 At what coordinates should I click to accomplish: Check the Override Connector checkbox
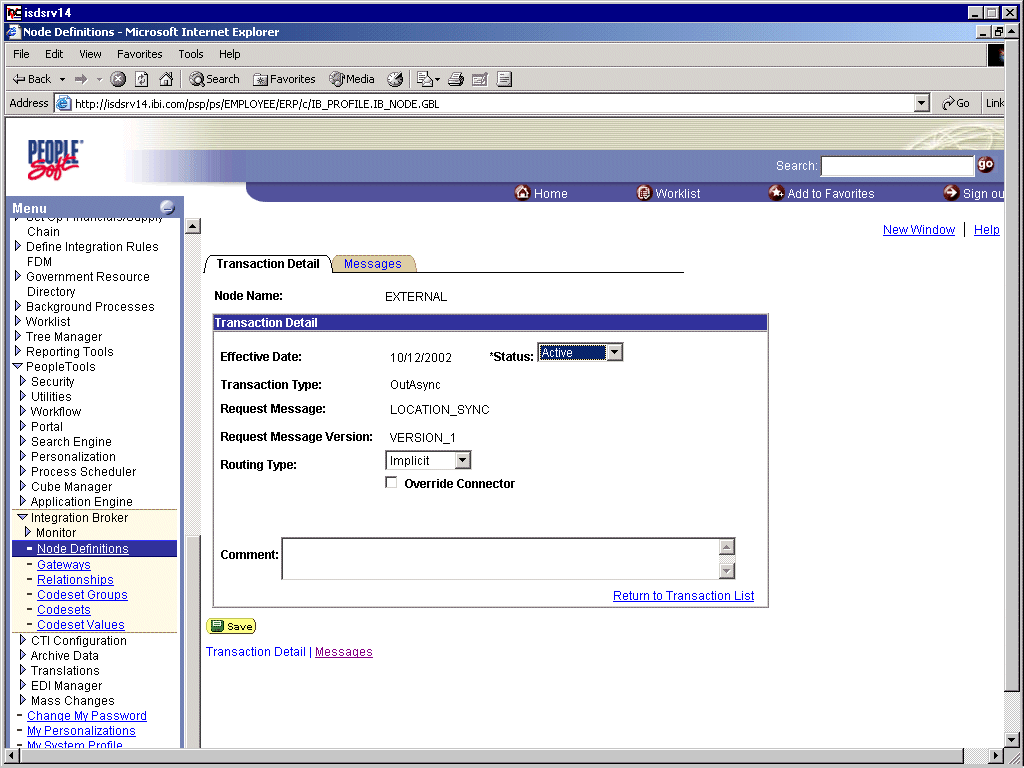[x=391, y=482]
